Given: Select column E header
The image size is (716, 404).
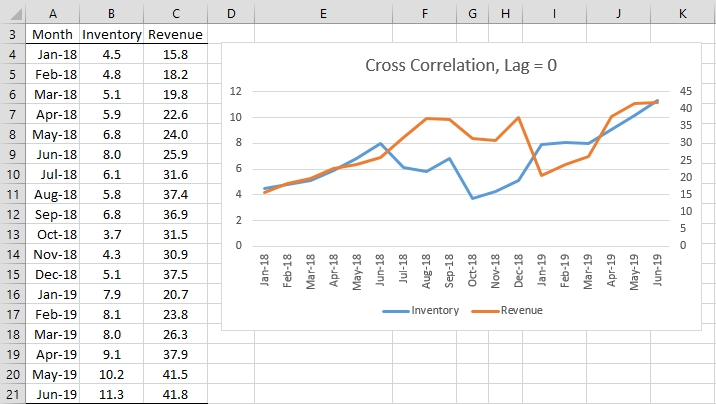Looking at the screenshot, I should 323,14.
